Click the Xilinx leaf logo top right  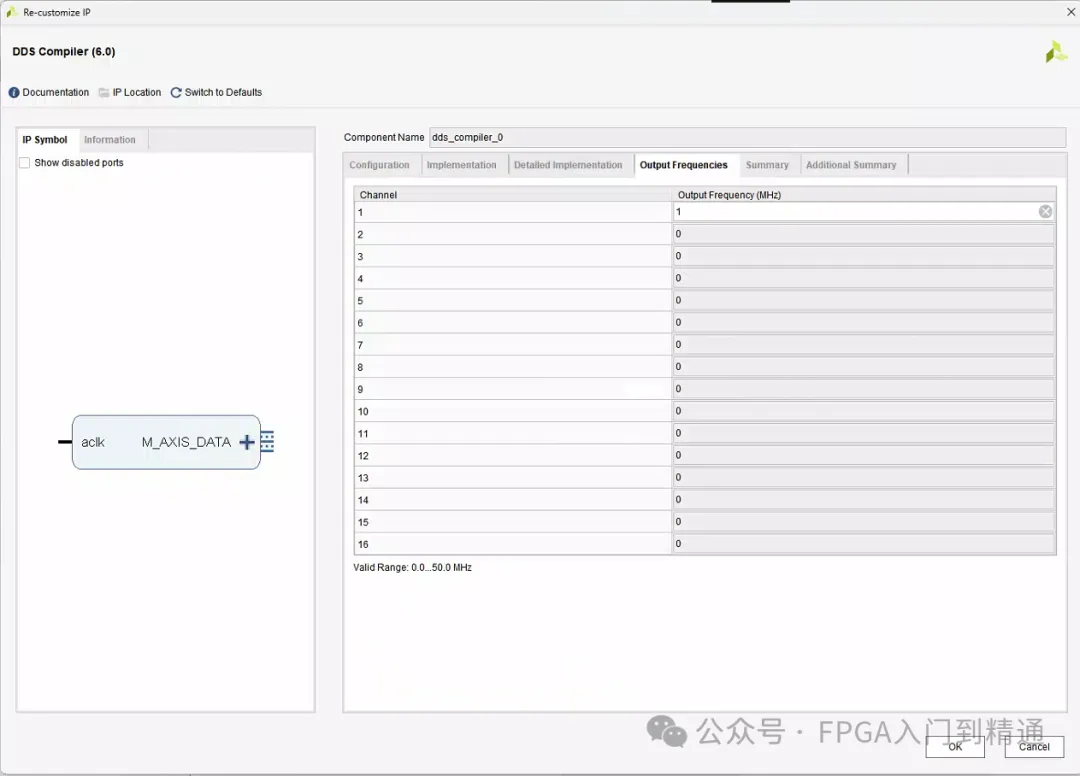[1056, 51]
